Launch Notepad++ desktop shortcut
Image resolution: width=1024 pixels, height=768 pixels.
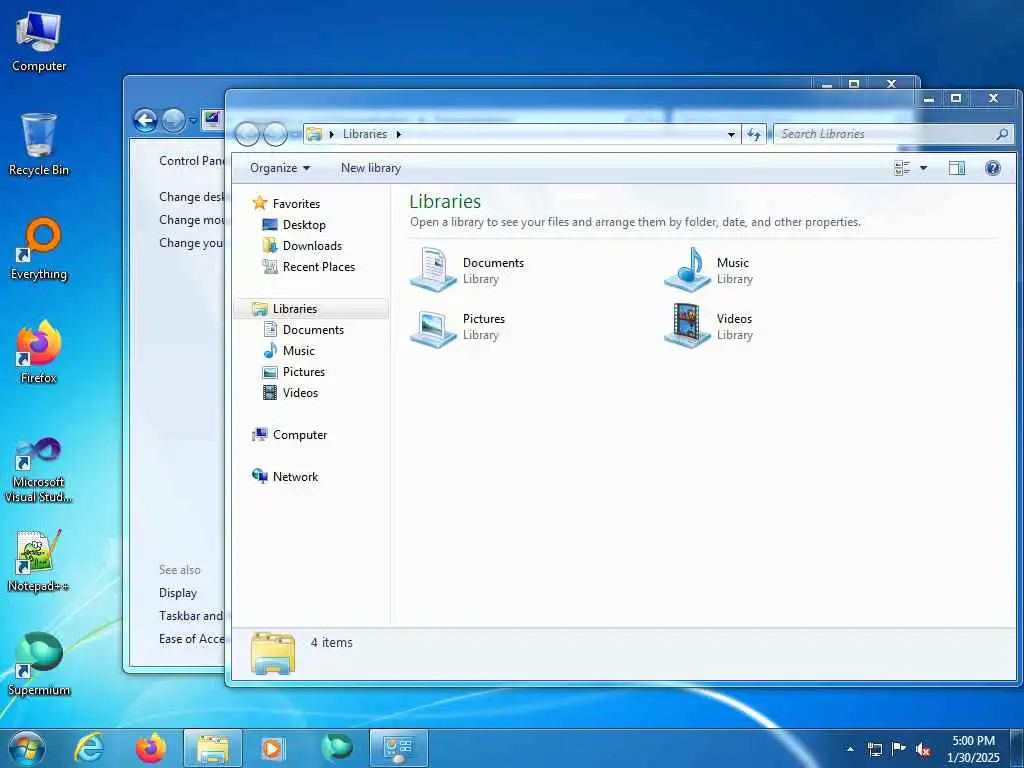pos(39,560)
